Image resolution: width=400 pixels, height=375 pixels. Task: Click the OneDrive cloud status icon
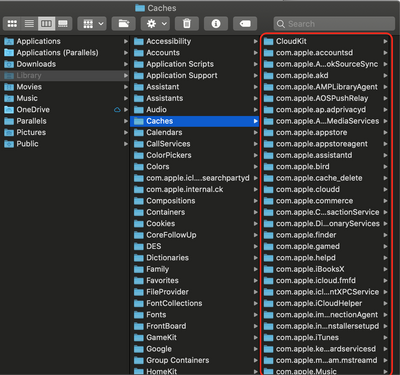117,110
